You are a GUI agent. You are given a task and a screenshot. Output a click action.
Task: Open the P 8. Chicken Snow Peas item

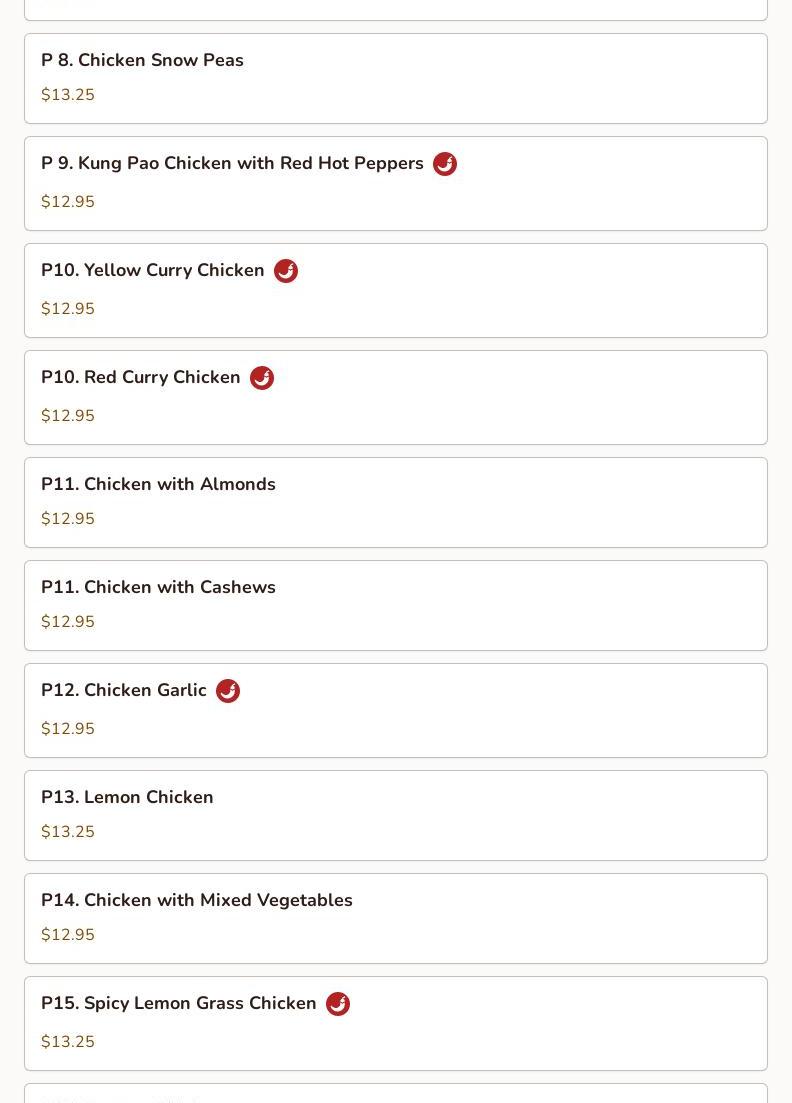pos(396,79)
